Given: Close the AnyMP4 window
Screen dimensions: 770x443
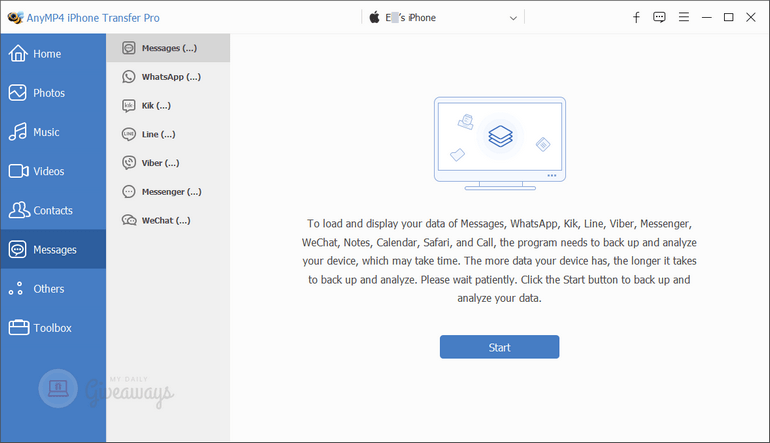Looking at the screenshot, I should coord(751,17).
